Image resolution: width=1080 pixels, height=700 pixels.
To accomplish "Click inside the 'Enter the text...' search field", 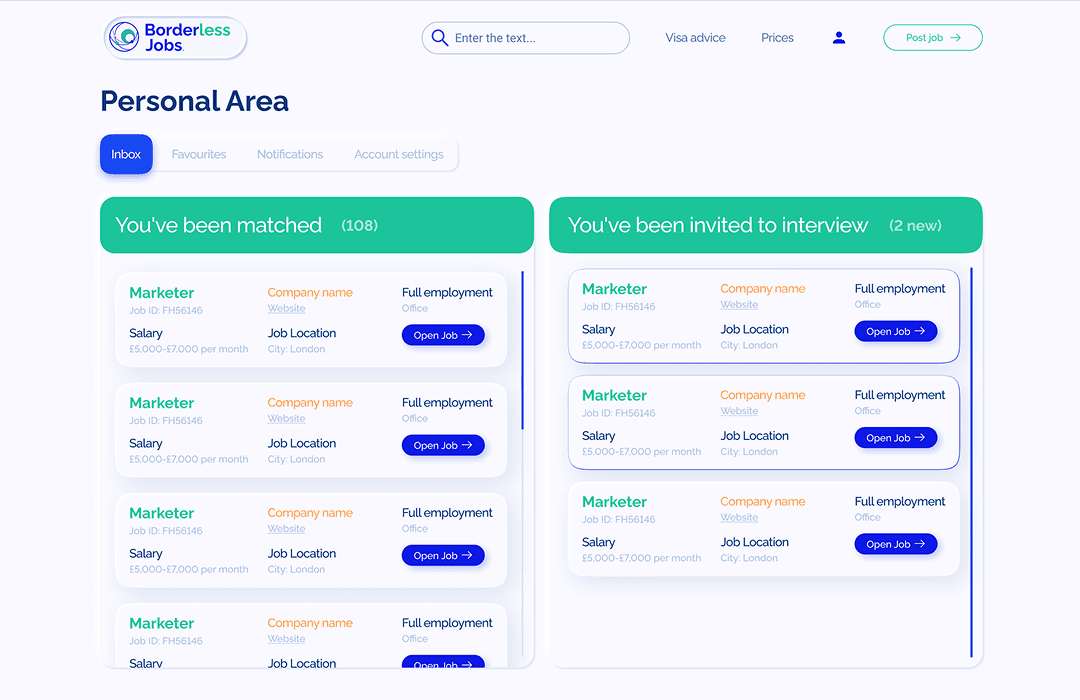I will point(535,38).
